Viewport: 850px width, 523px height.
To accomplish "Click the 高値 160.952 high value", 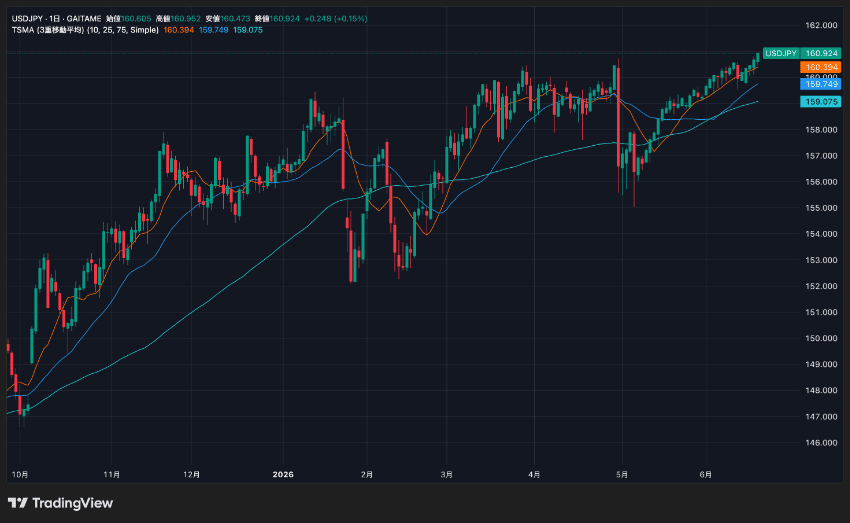I will point(178,18).
